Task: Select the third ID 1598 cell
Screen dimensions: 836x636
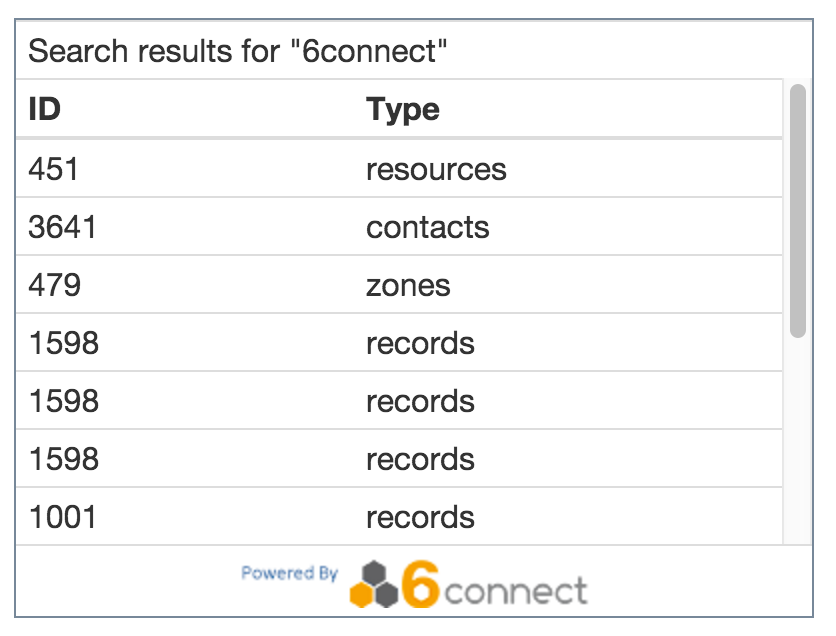Action: pos(64,459)
